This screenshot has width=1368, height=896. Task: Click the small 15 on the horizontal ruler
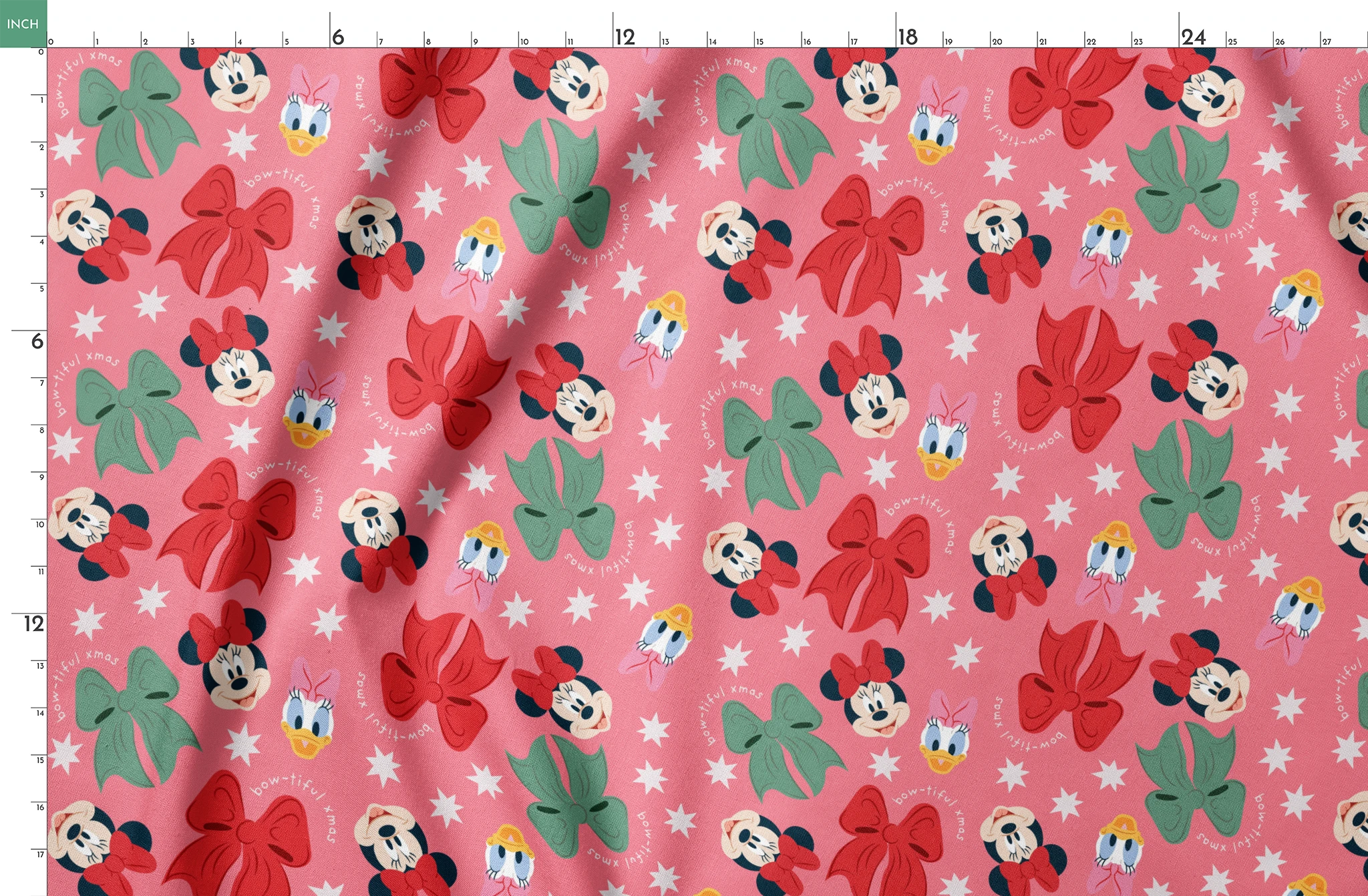pyautogui.click(x=759, y=41)
